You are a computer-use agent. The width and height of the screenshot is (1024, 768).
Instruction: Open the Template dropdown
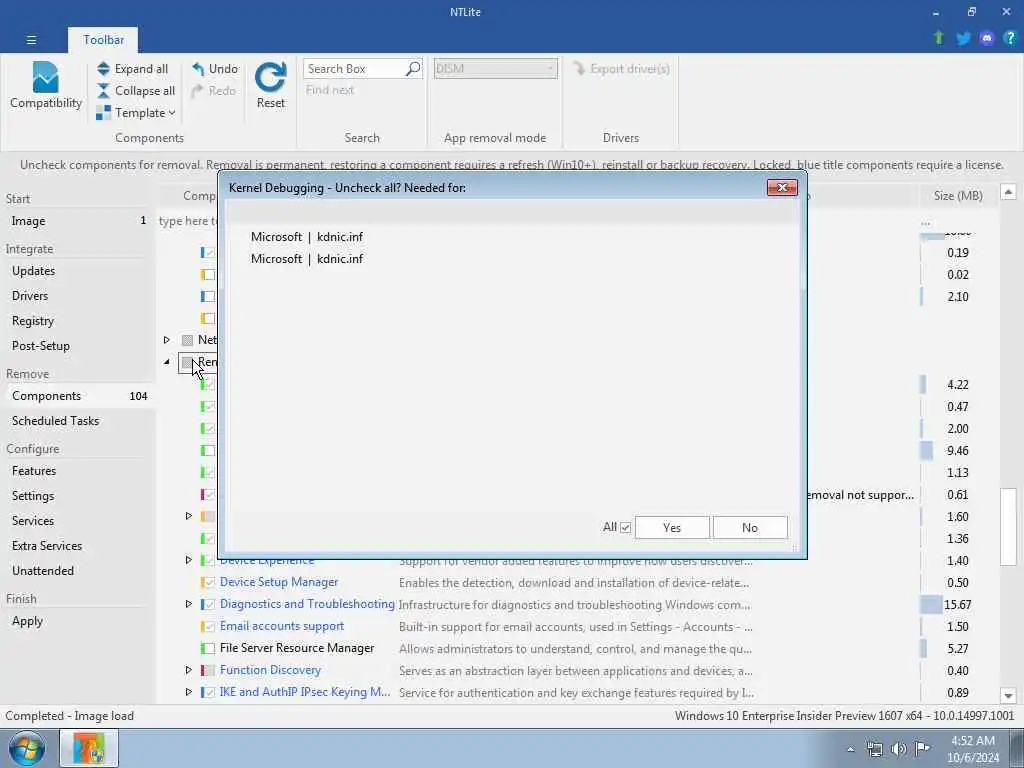136,113
